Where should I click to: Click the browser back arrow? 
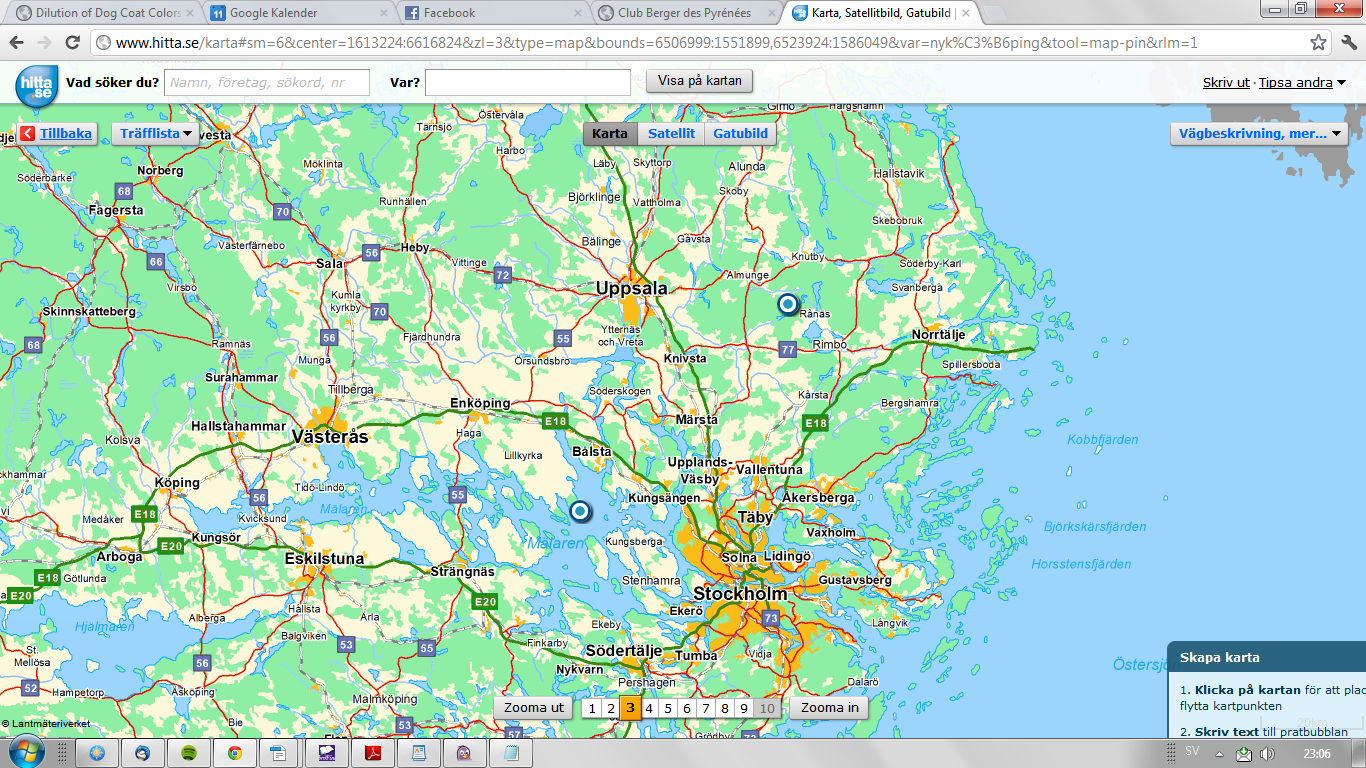(17, 43)
